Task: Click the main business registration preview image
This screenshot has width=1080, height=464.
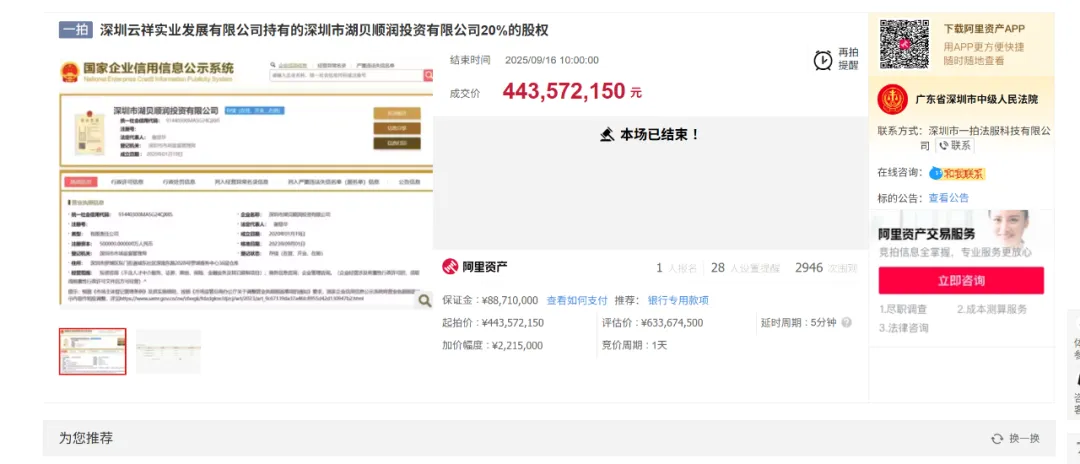Action: pos(247,182)
